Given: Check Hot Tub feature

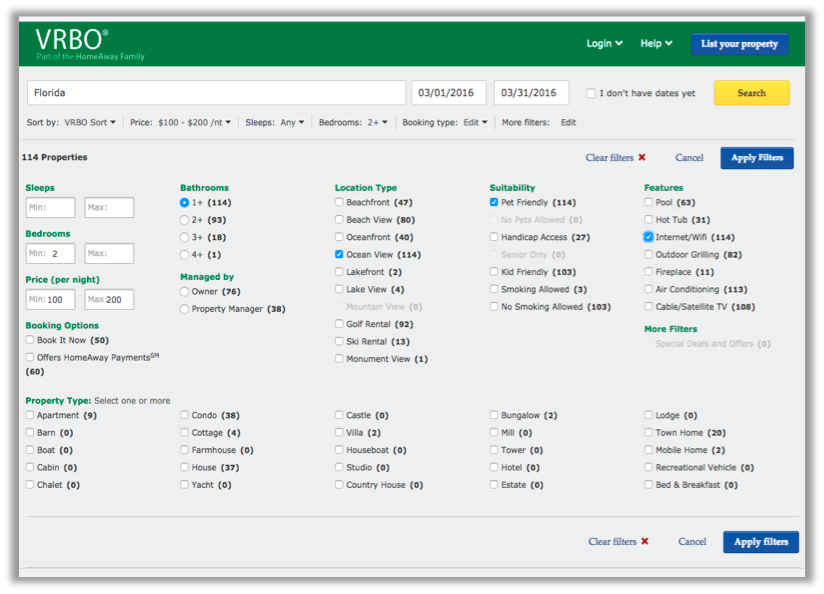Looking at the screenshot, I should (648, 220).
